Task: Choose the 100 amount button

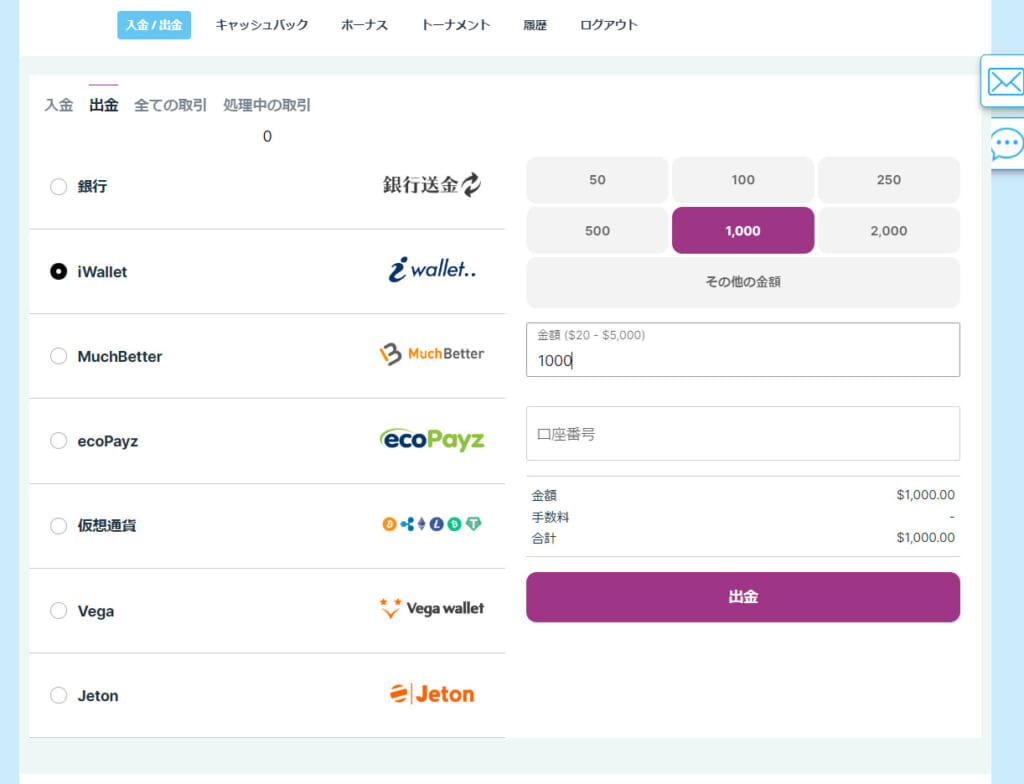Action: coord(743,180)
